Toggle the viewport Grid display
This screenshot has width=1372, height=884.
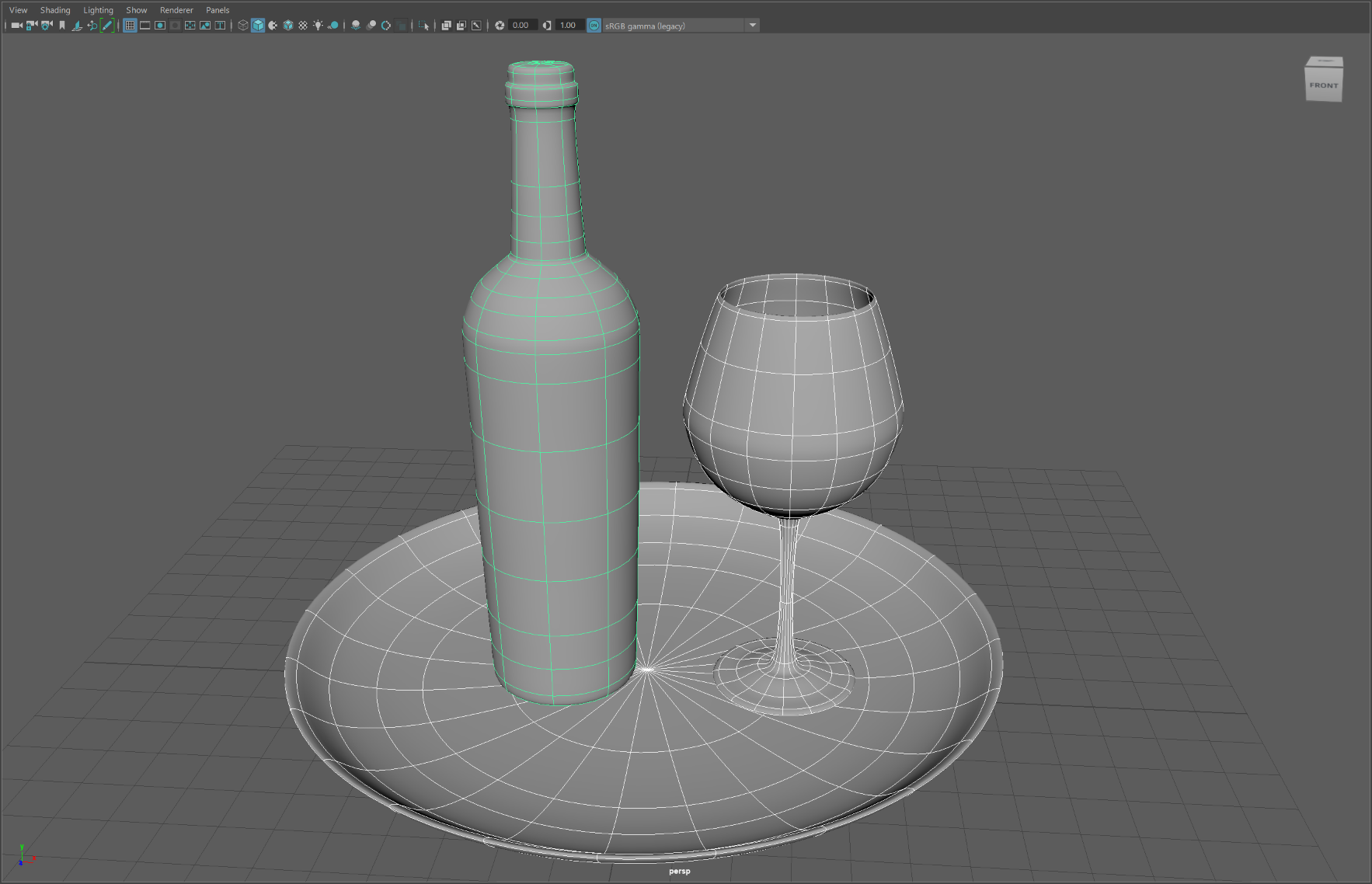130,26
